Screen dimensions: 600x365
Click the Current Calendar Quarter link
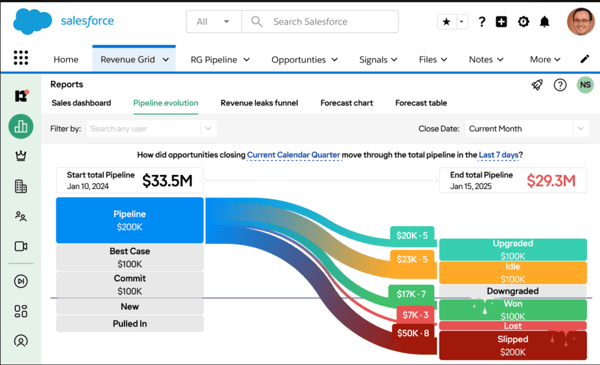[293, 155]
